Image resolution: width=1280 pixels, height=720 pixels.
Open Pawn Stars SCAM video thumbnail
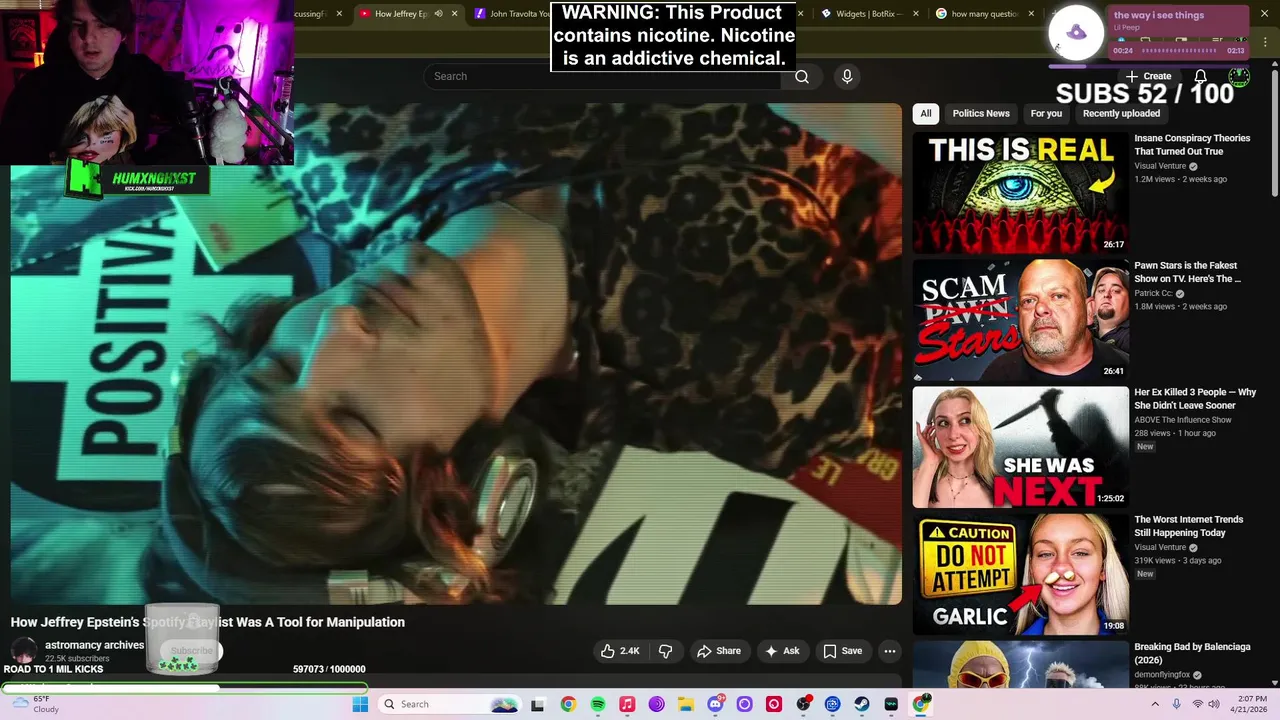tap(1020, 320)
